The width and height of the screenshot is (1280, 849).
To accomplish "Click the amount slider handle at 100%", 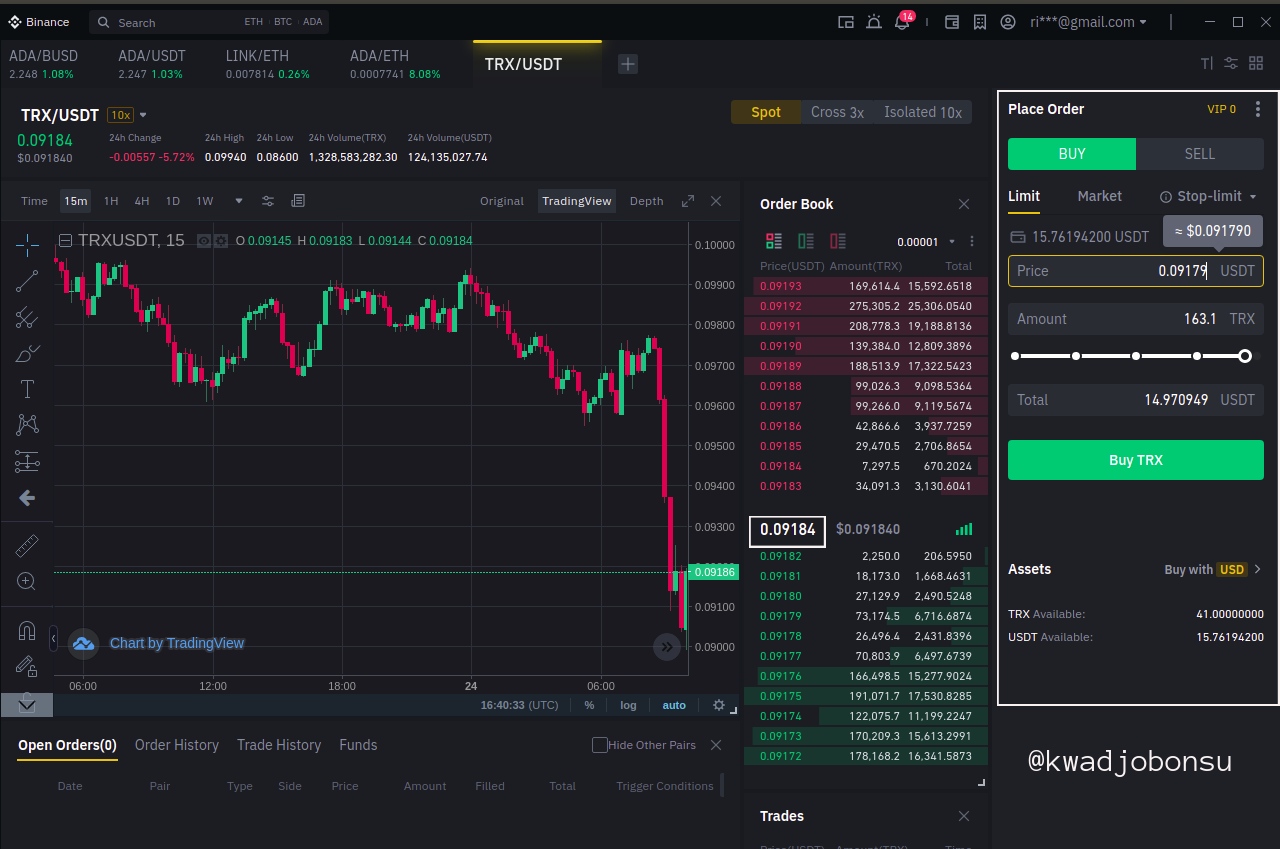I will (x=1245, y=356).
